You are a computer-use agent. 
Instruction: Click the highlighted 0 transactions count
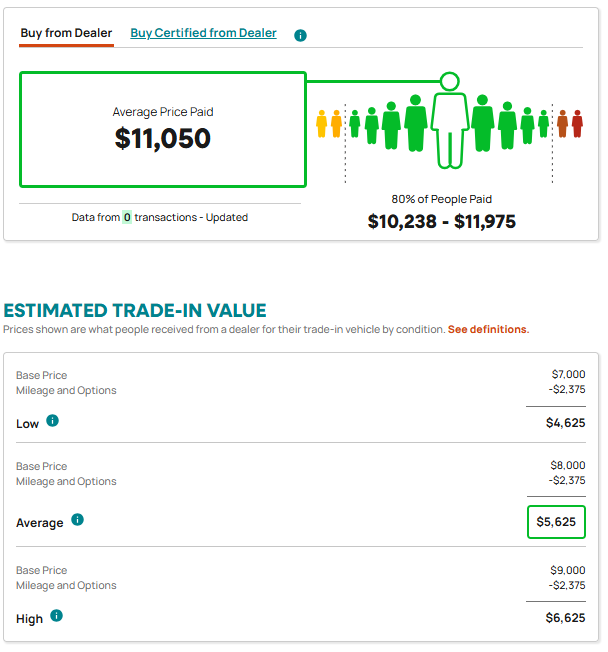(x=127, y=217)
